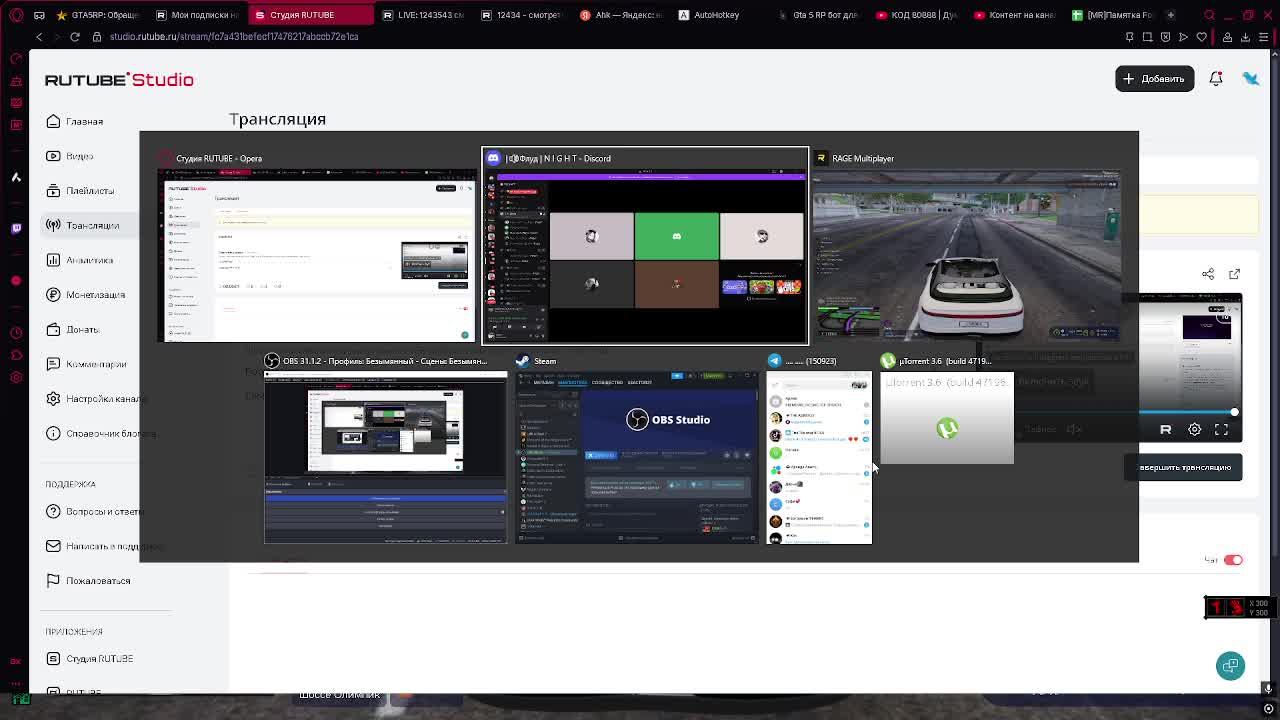The image size is (1280, 720).
Task: Switch to Telegram window thumbnail
Action: (x=819, y=449)
